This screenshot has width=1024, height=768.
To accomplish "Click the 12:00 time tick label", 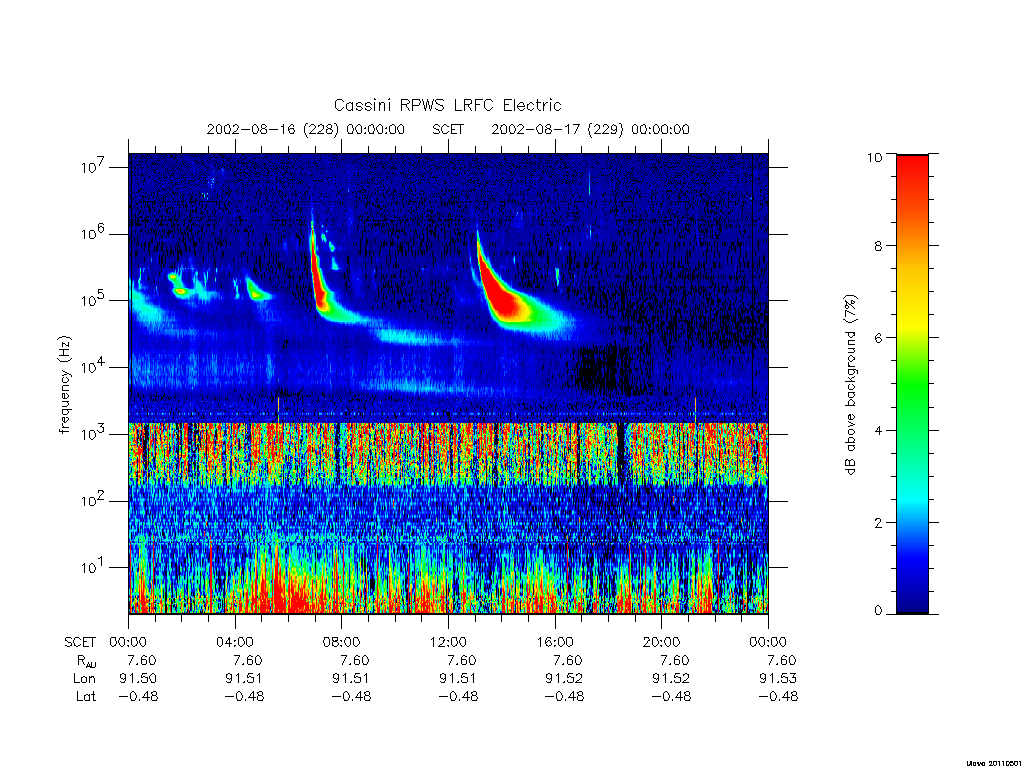I will [x=448, y=642].
